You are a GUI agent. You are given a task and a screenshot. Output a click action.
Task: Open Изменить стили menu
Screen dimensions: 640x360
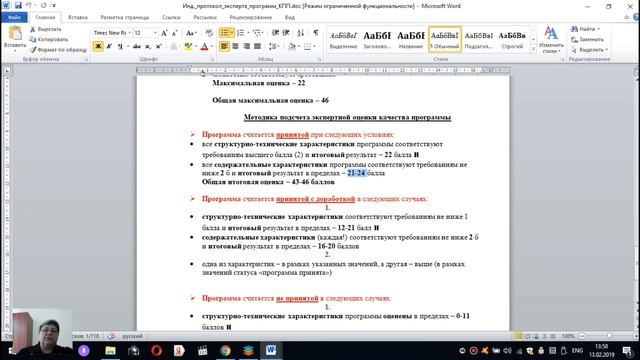551,40
